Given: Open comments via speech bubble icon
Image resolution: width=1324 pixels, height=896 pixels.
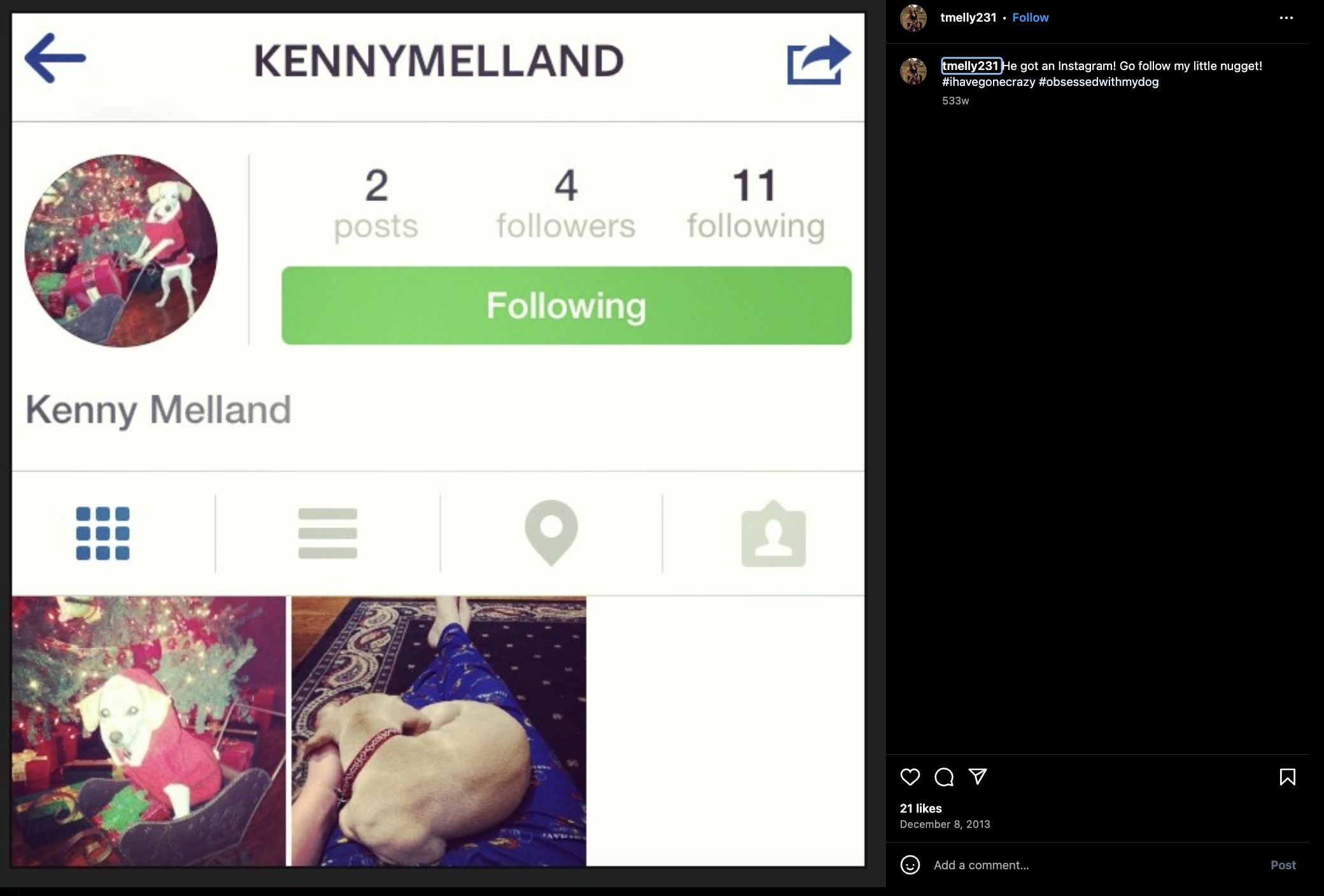Looking at the screenshot, I should tap(944, 777).
